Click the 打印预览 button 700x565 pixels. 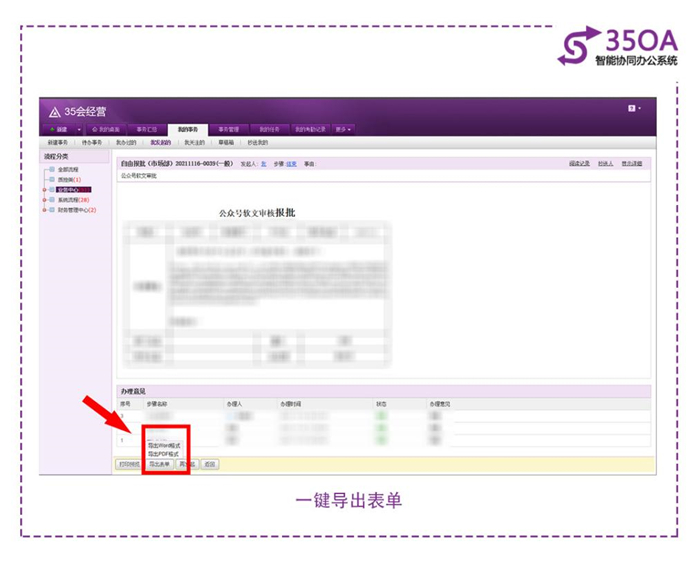click(129, 465)
